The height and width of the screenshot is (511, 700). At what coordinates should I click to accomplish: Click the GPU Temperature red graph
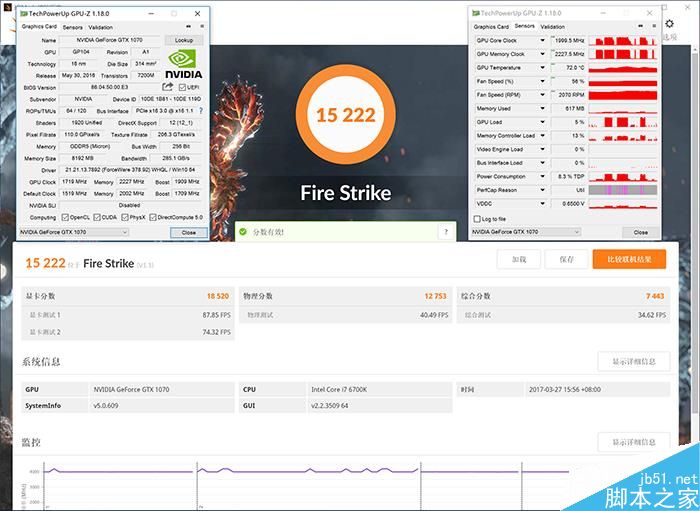(623, 67)
